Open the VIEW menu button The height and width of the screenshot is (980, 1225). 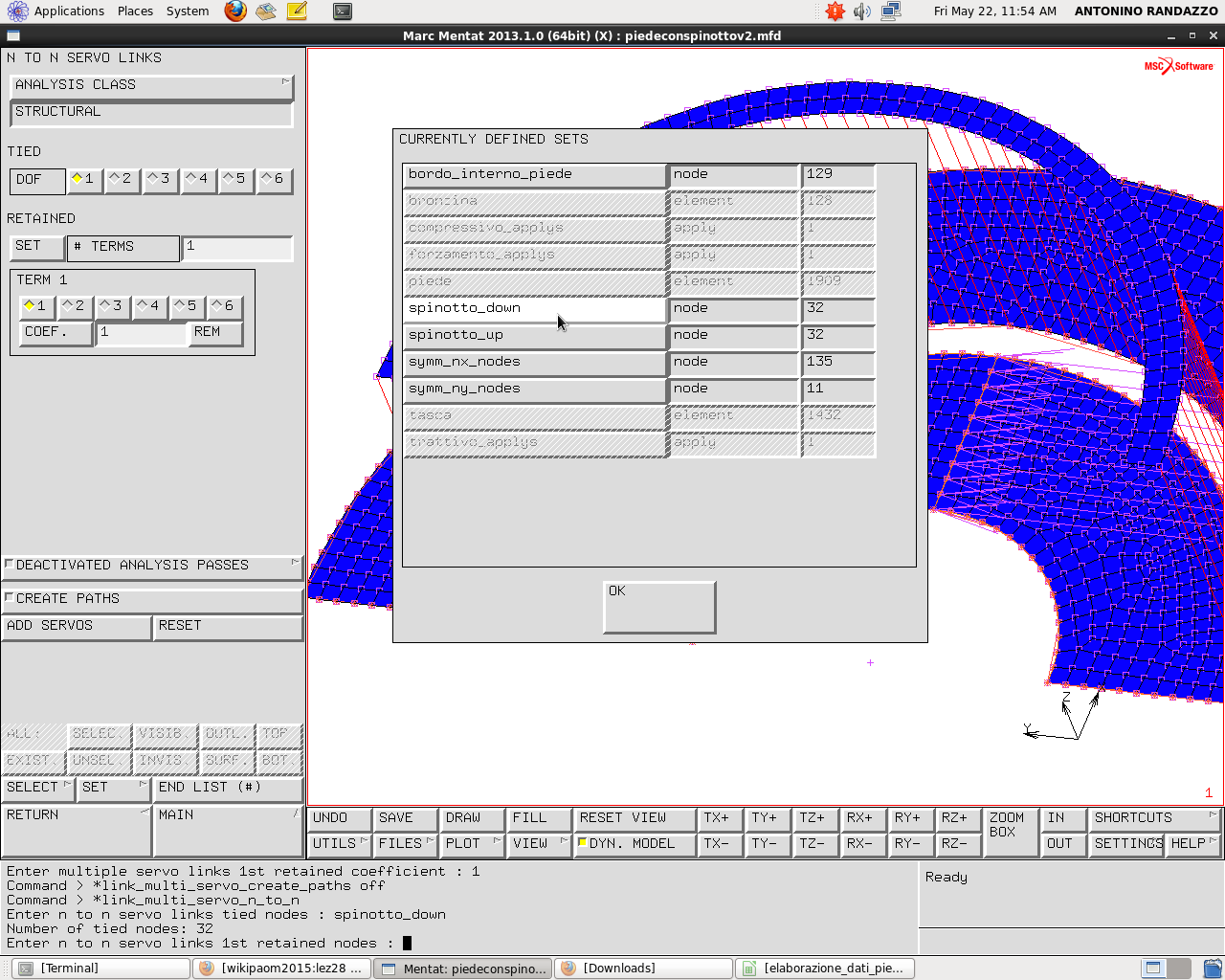tap(539, 844)
